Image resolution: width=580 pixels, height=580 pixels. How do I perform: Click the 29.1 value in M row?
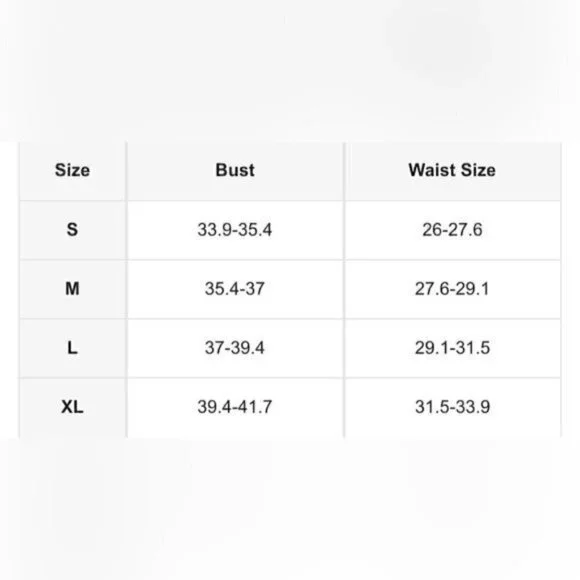472,289
